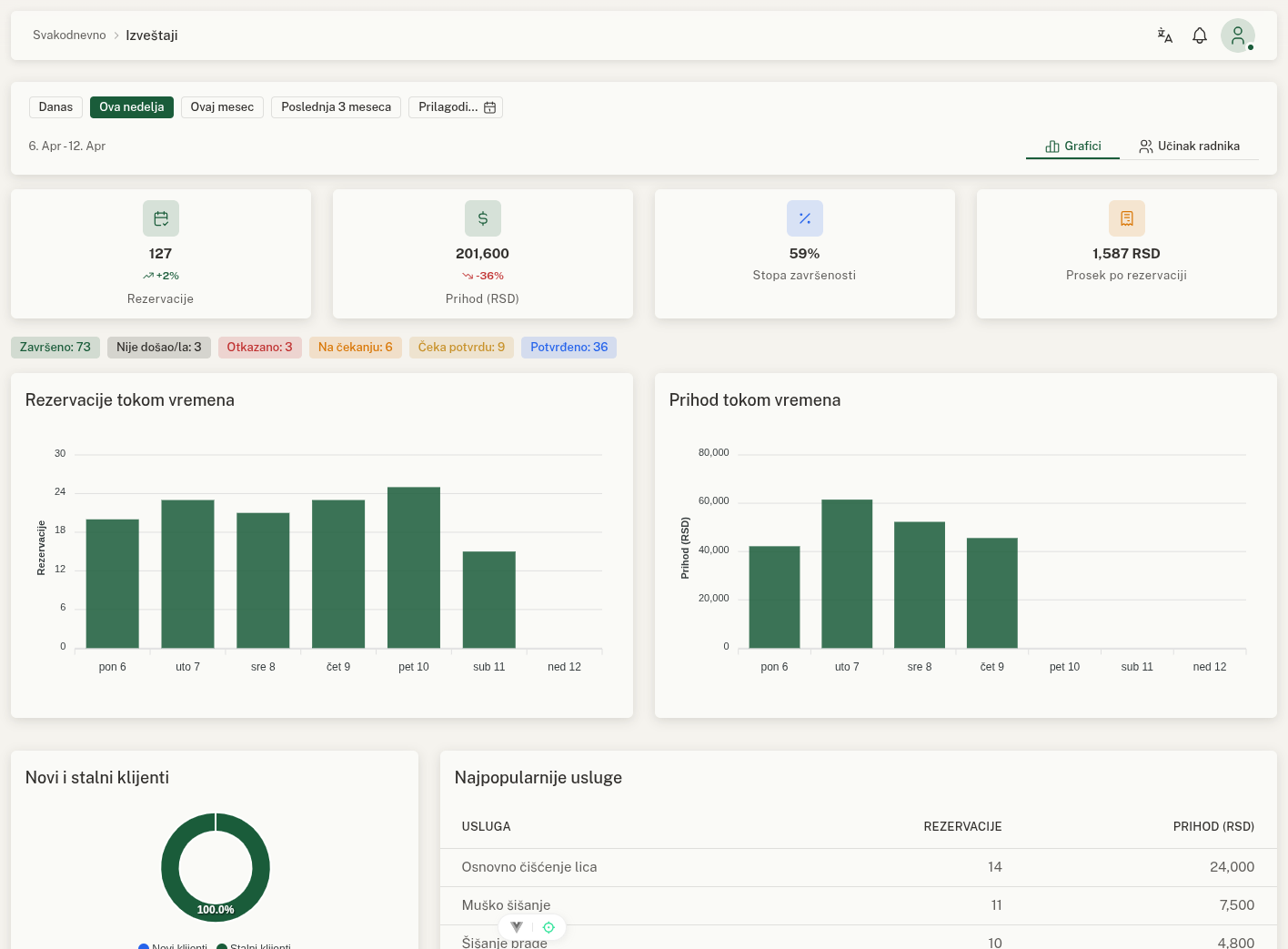Click the revenue dollar icon
The image size is (1288, 949).
pyautogui.click(x=483, y=218)
